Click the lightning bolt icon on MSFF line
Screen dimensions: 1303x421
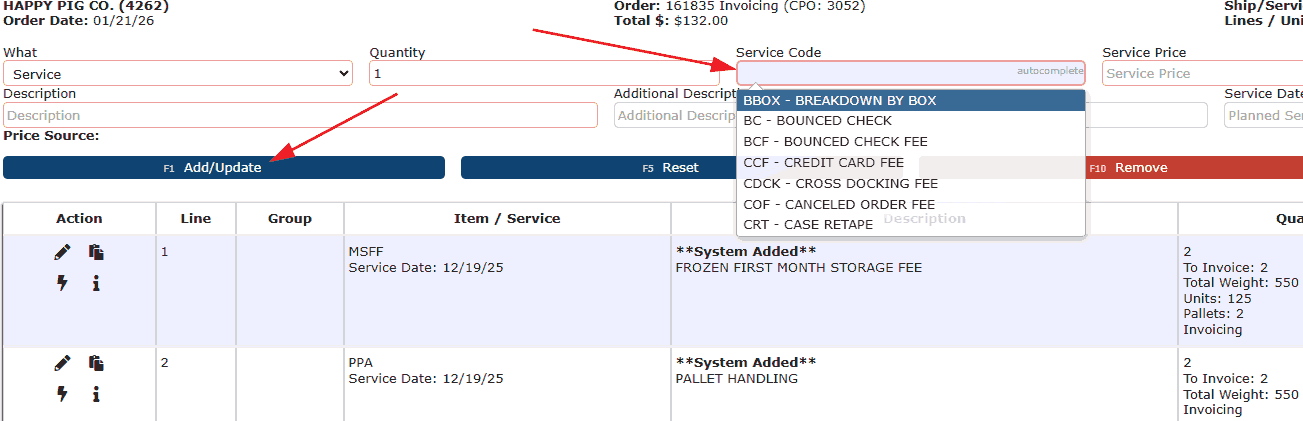(62, 283)
